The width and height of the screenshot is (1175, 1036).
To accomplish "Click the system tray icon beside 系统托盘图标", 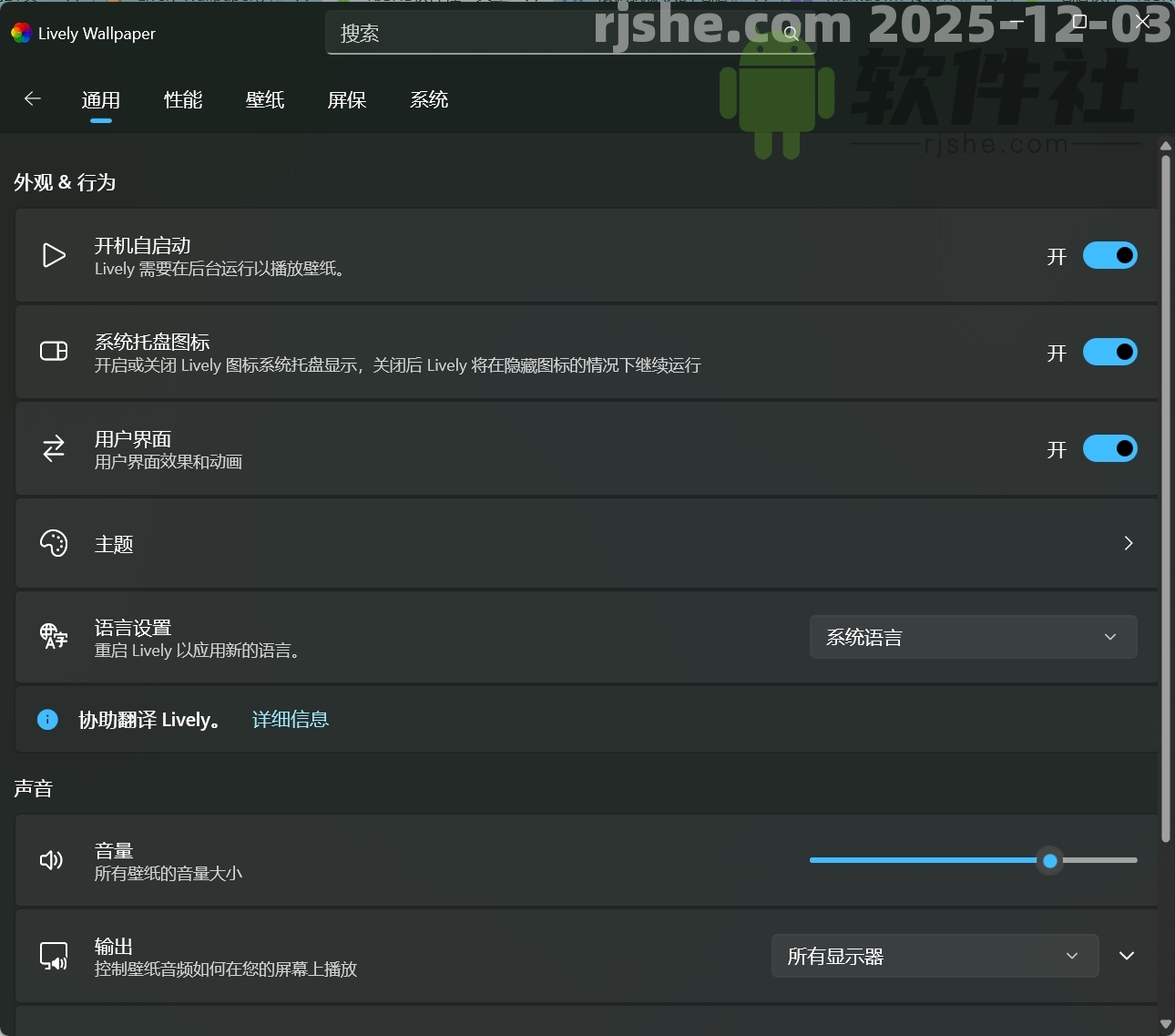I will pos(54,352).
